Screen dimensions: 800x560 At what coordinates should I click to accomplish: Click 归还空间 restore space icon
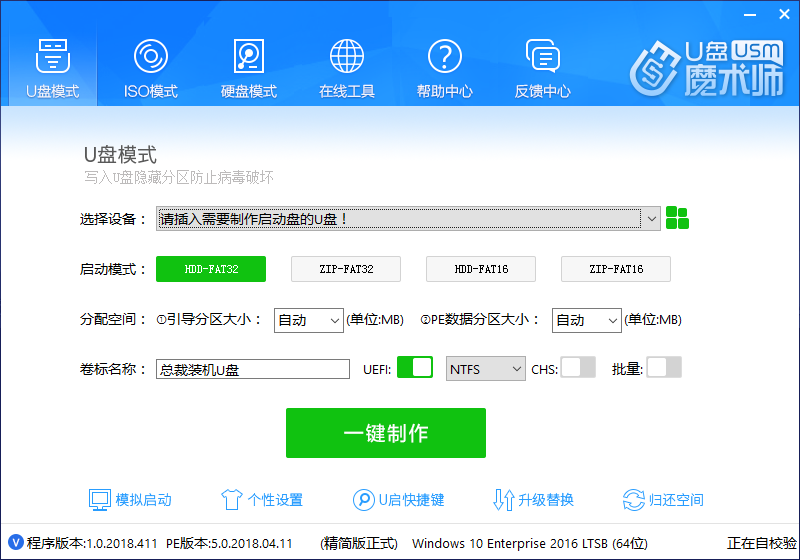click(634, 500)
